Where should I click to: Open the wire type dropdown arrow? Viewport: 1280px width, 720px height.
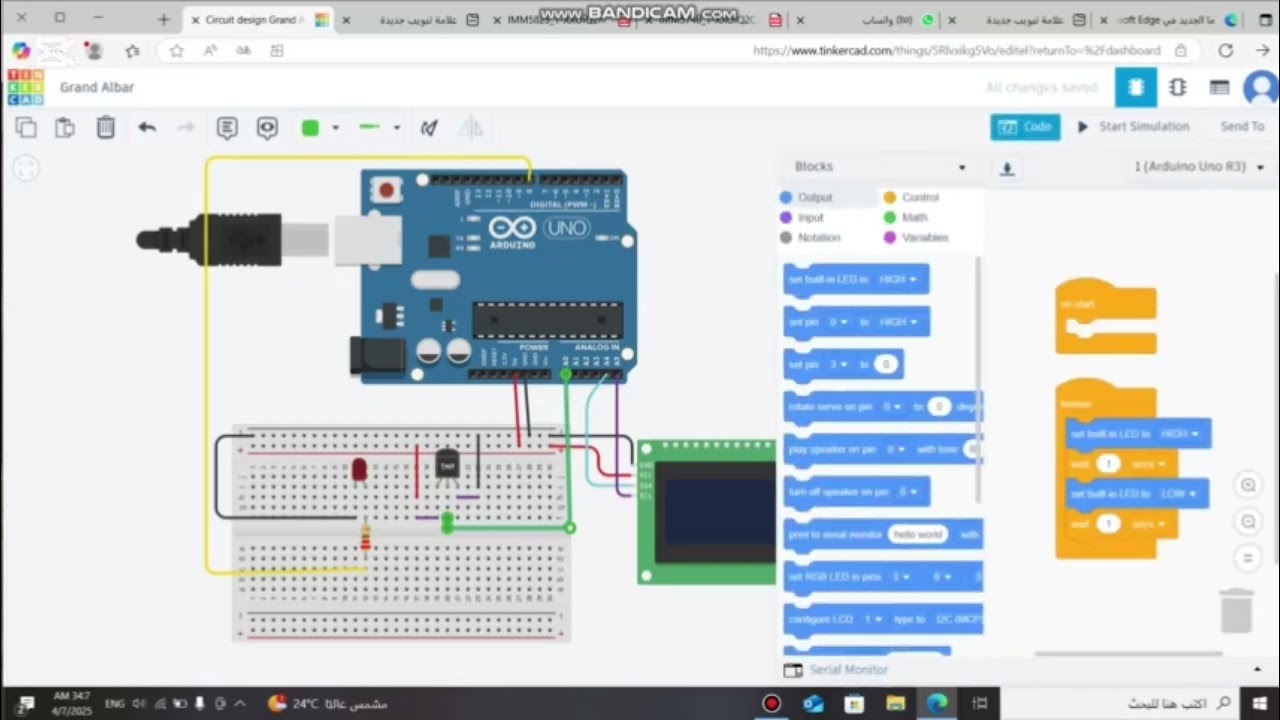point(396,128)
